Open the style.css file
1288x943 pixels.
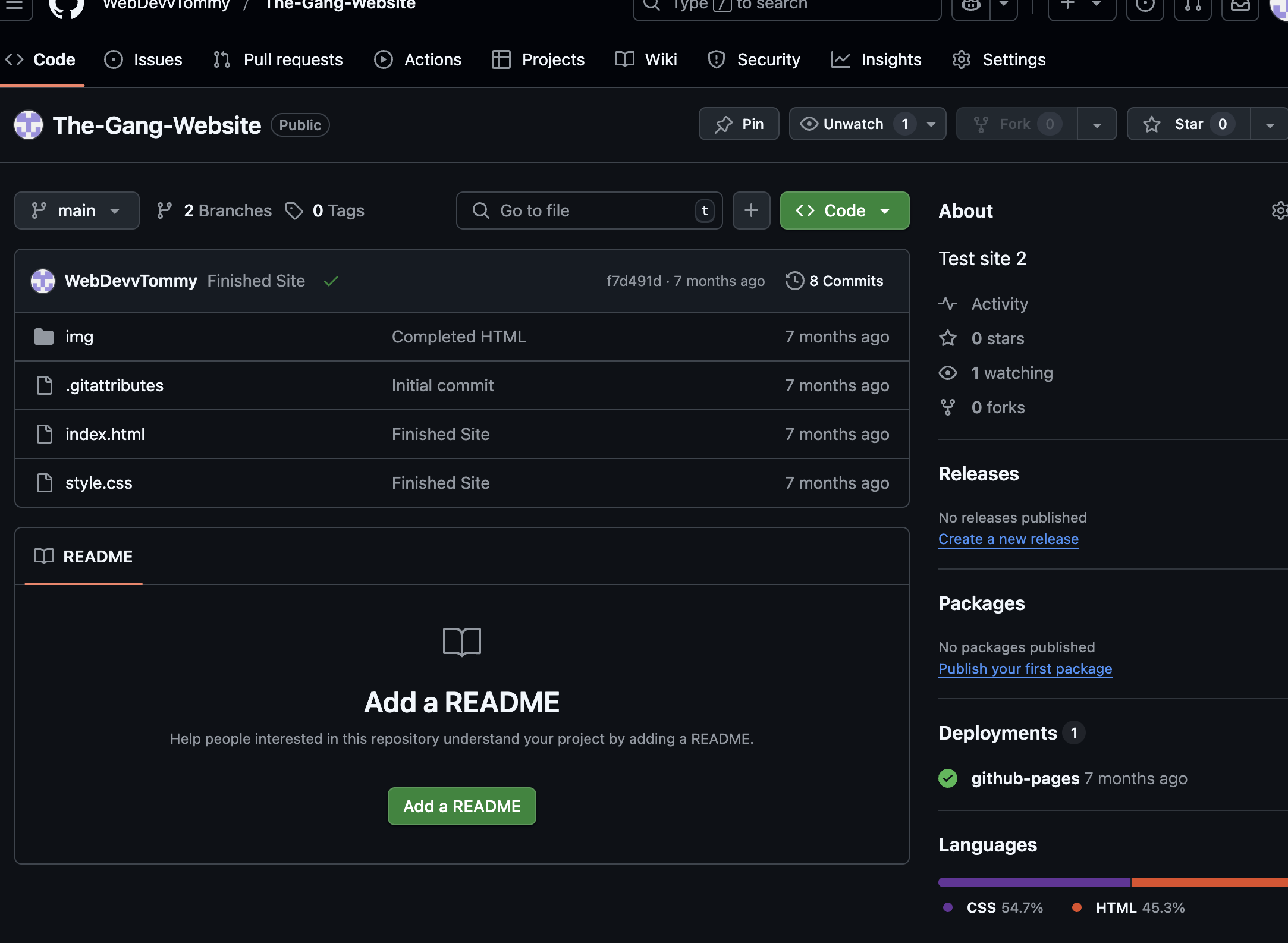point(99,483)
